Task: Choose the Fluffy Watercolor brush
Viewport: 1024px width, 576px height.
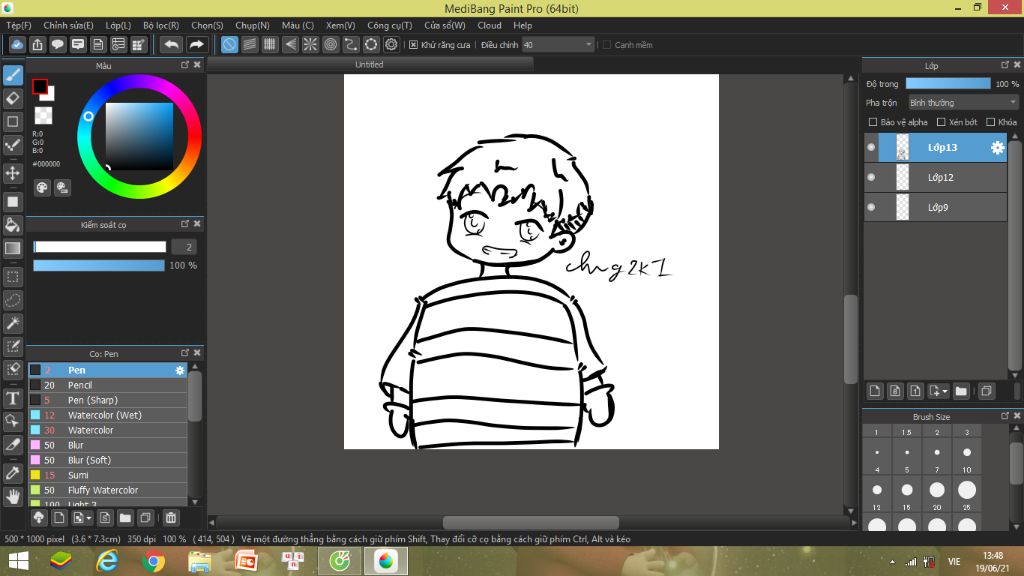Action: click(108, 490)
